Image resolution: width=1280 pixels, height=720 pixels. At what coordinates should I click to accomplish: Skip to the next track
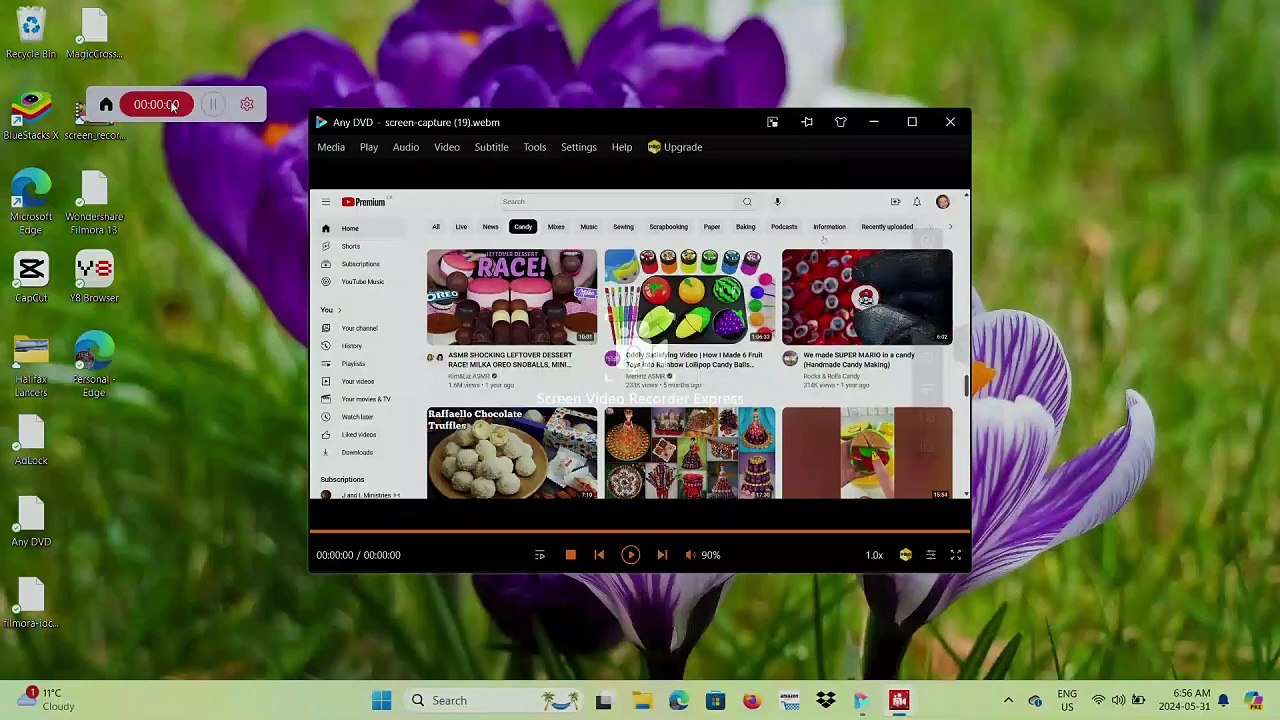tap(662, 555)
